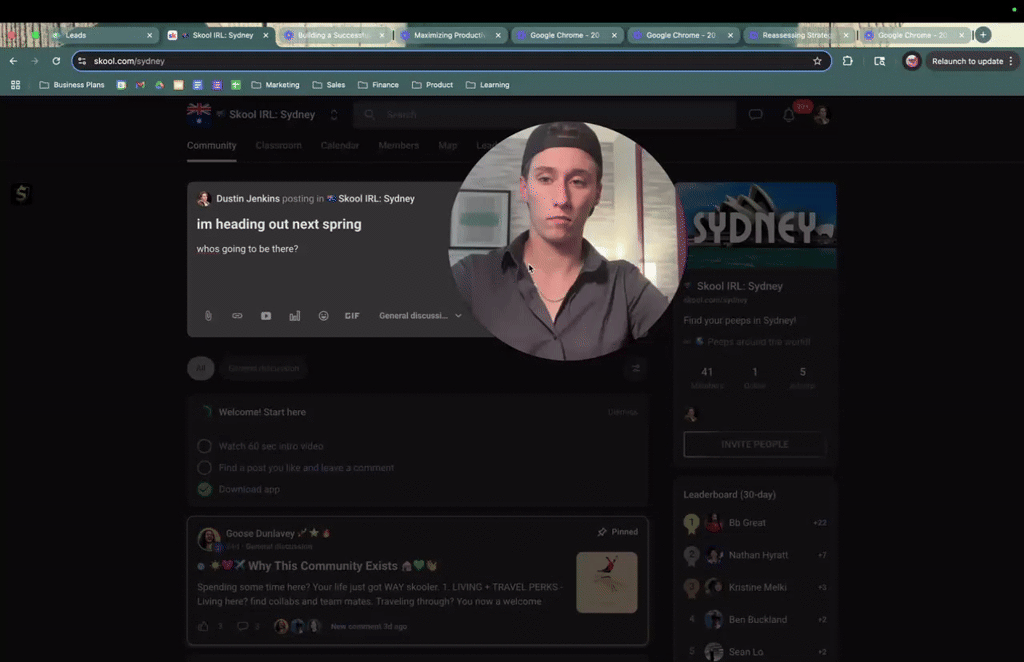This screenshot has height=662, width=1024.
Task: Toggle Find a post and comment checkbox
Action: pos(204,467)
